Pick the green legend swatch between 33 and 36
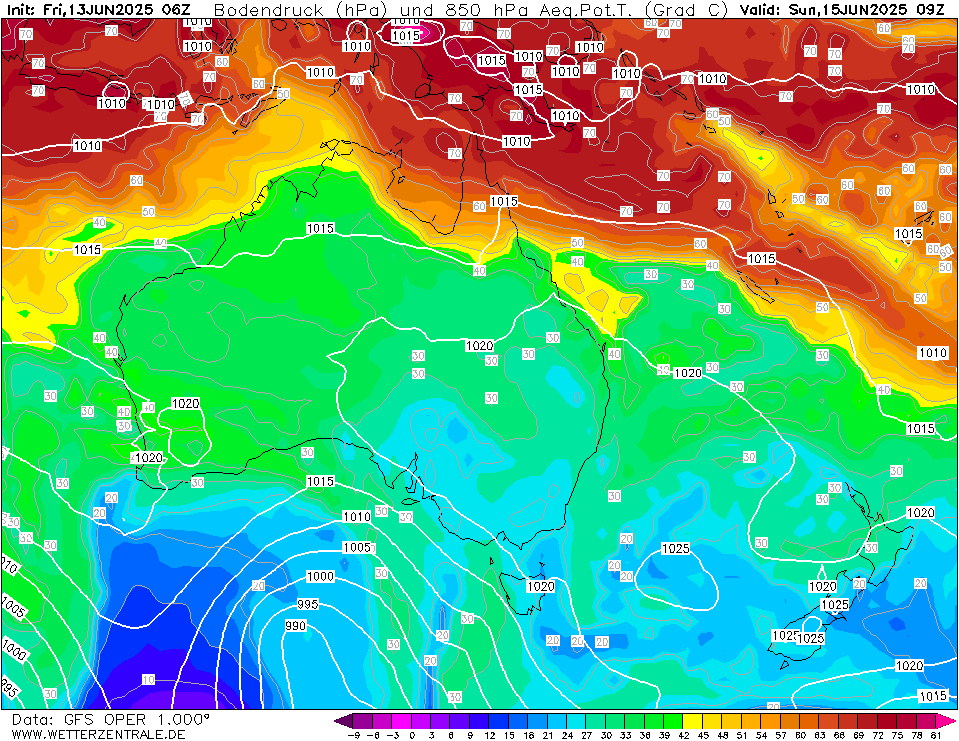Viewport: 959px width, 741px height. point(634,720)
